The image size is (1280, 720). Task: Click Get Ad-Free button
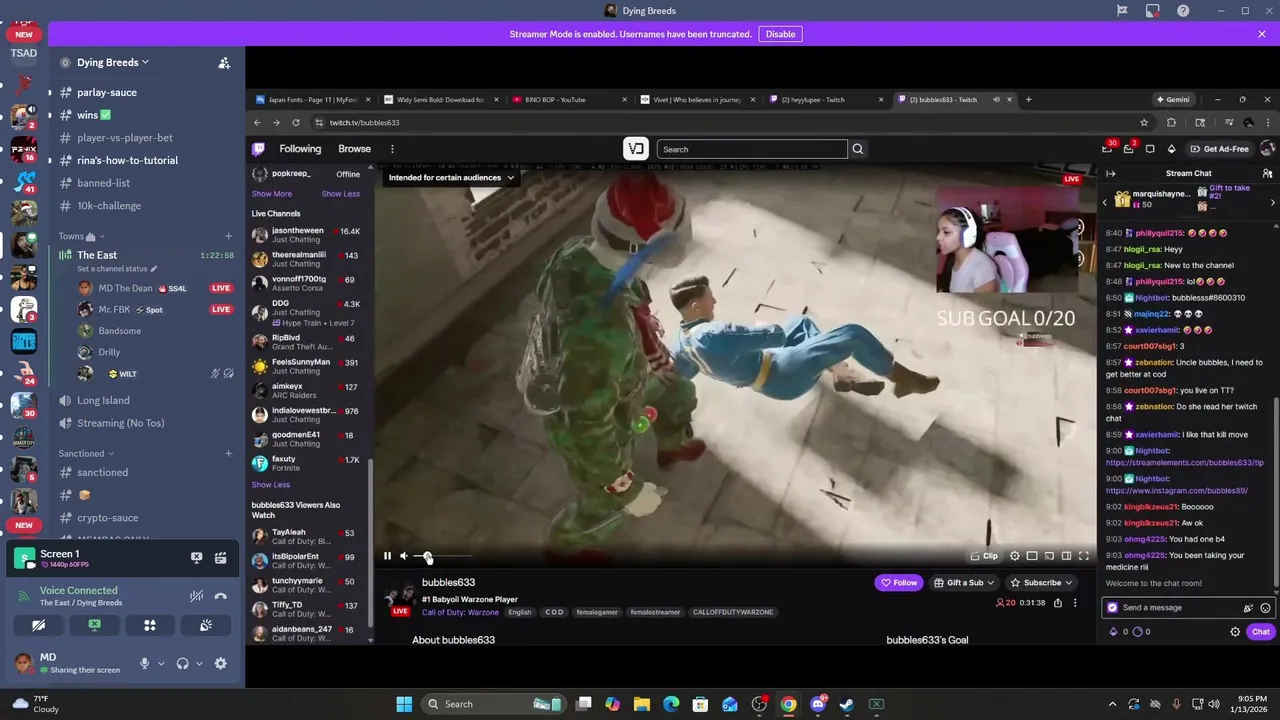click(x=1220, y=149)
